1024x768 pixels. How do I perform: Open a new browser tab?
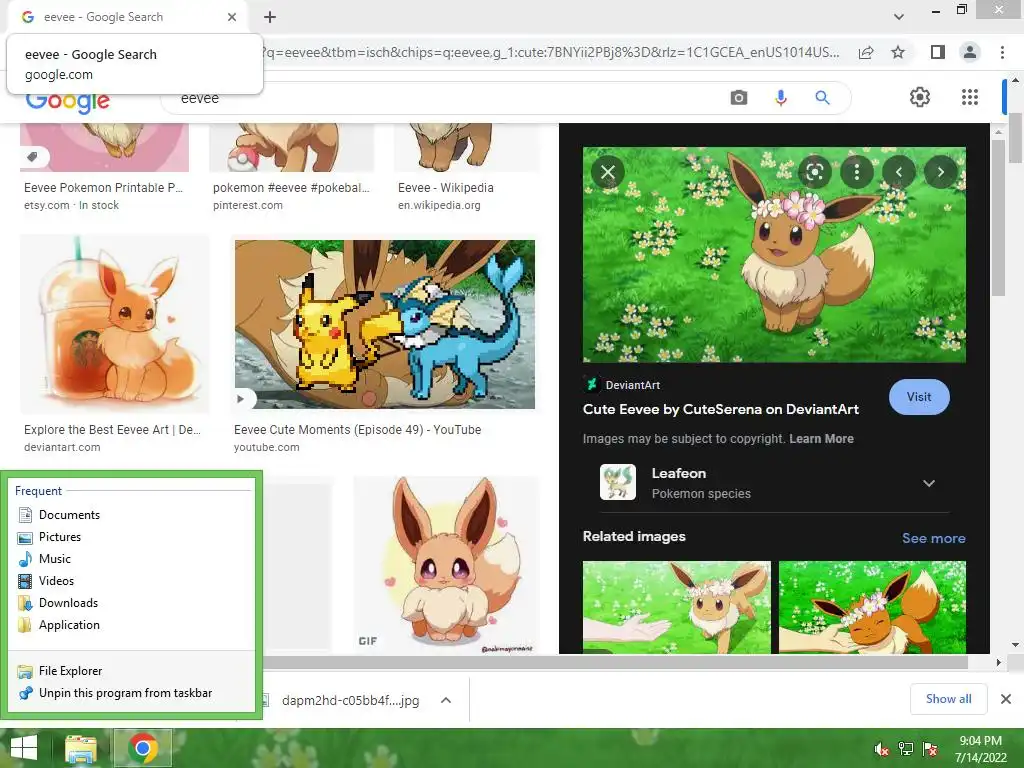click(x=270, y=17)
